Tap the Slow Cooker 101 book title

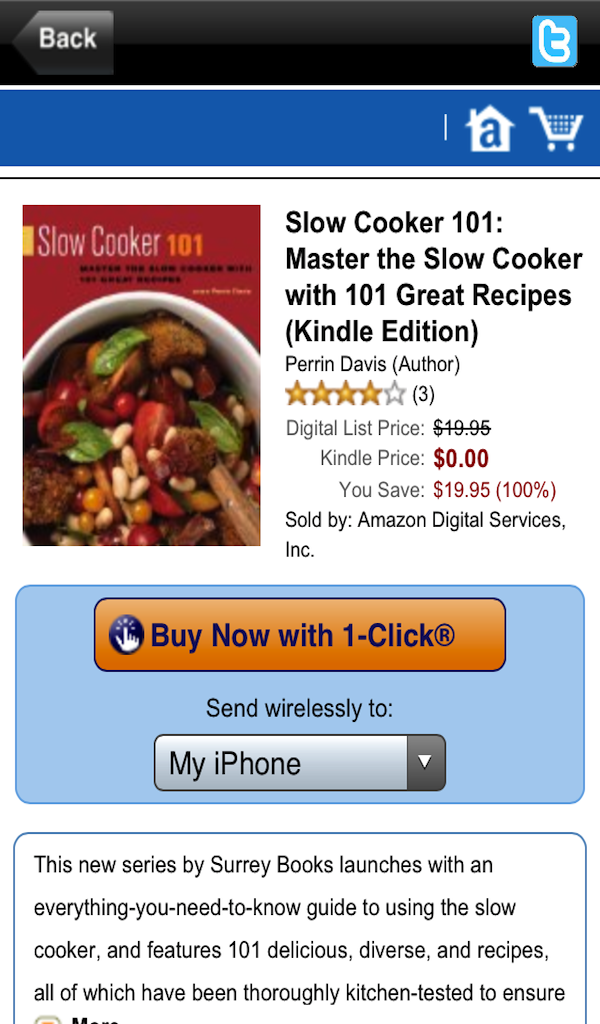click(x=434, y=277)
